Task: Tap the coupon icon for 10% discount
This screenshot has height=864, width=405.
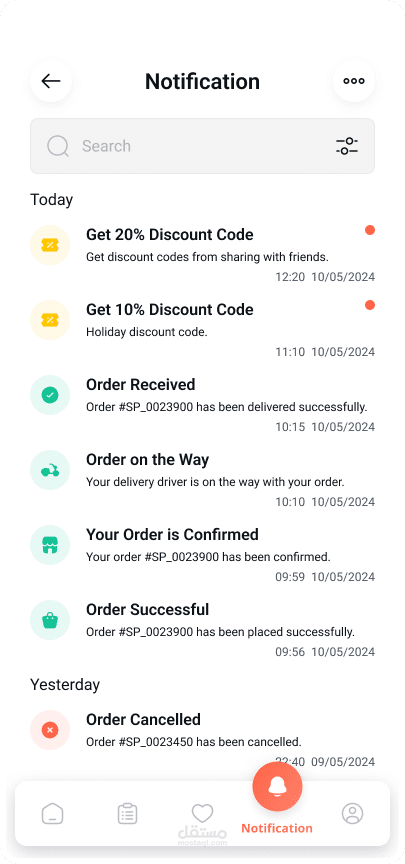Action: [x=50, y=320]
